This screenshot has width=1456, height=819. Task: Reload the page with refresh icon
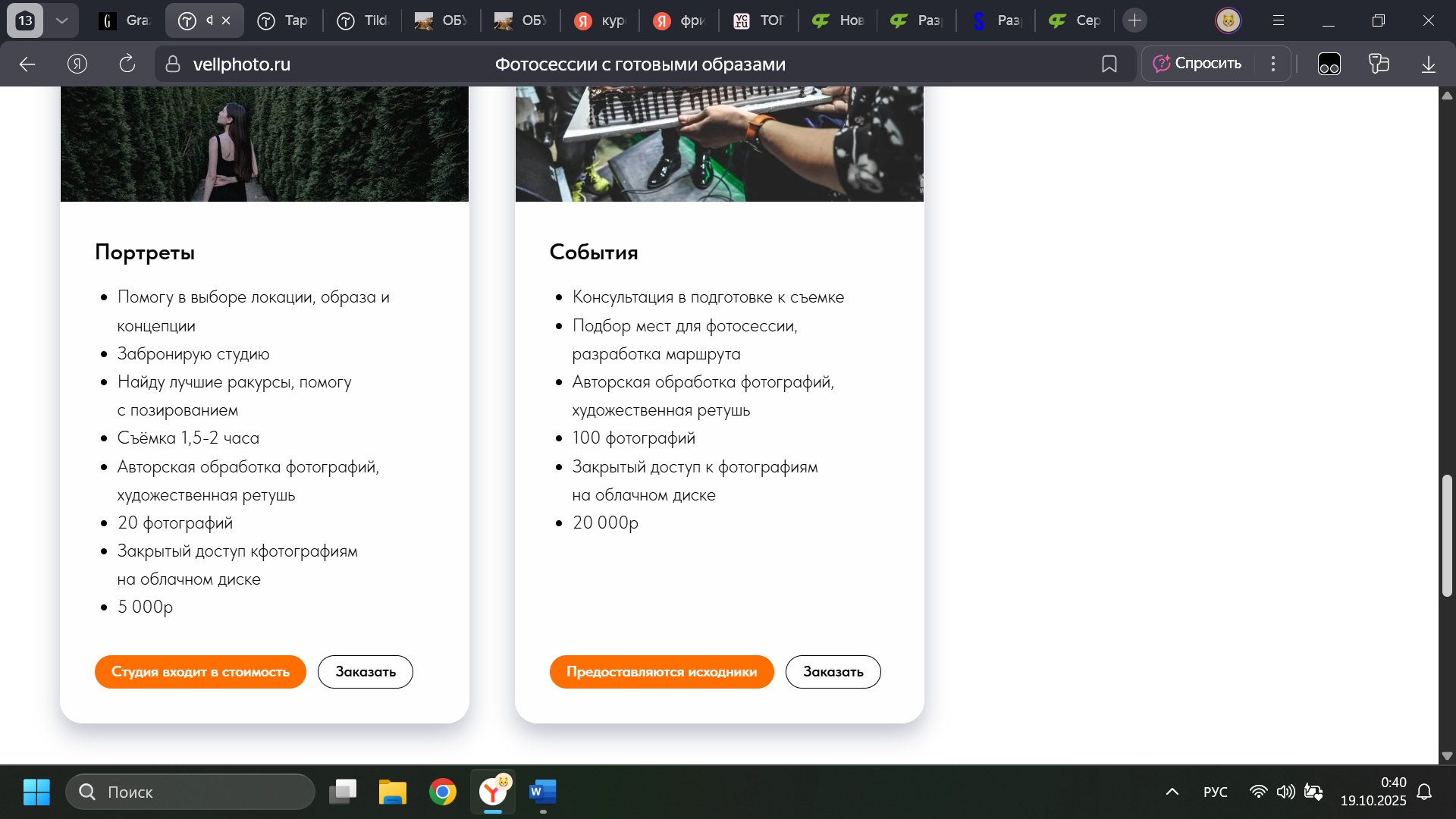127,64
